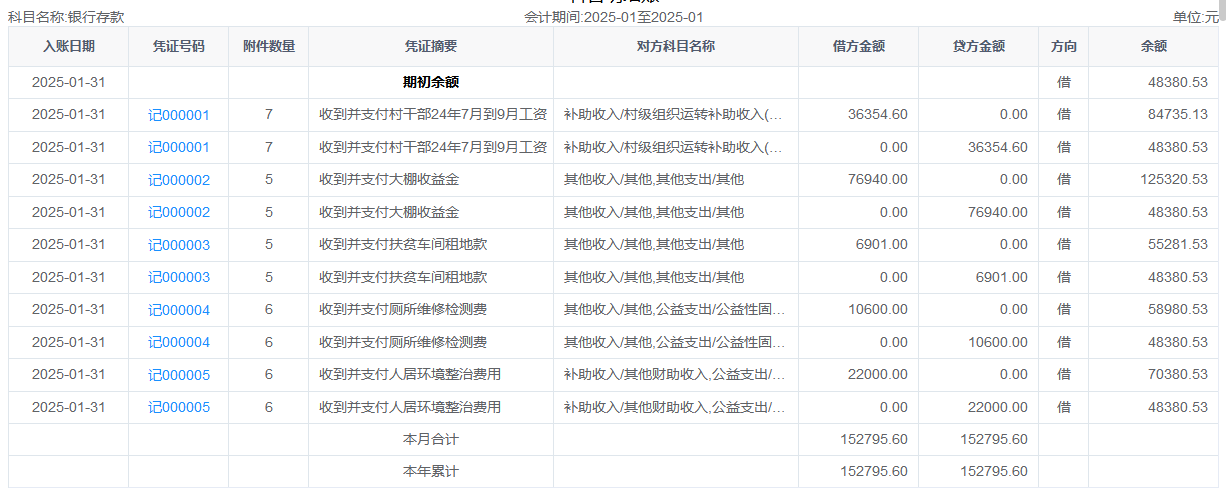The width and height of the screenshot is (1226, 496).
Task: Select the 期初余额 summary cell
Action: click(x=431, y=82)
